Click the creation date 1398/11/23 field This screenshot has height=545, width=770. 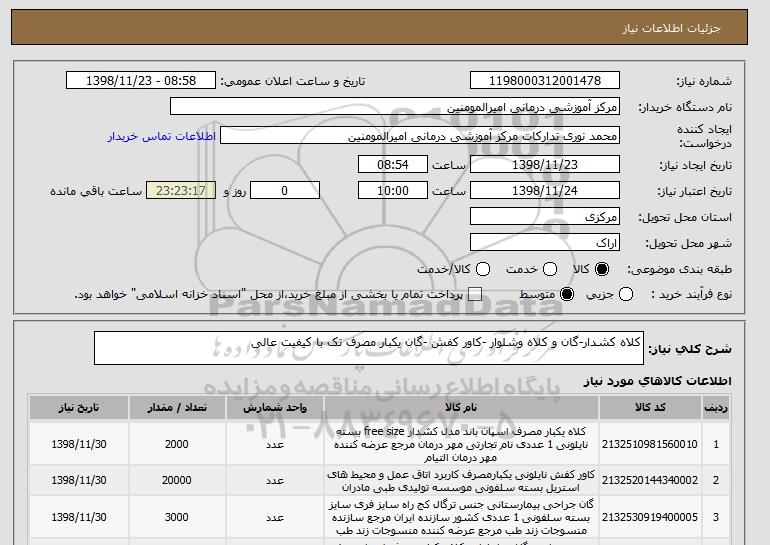[545, 164]
